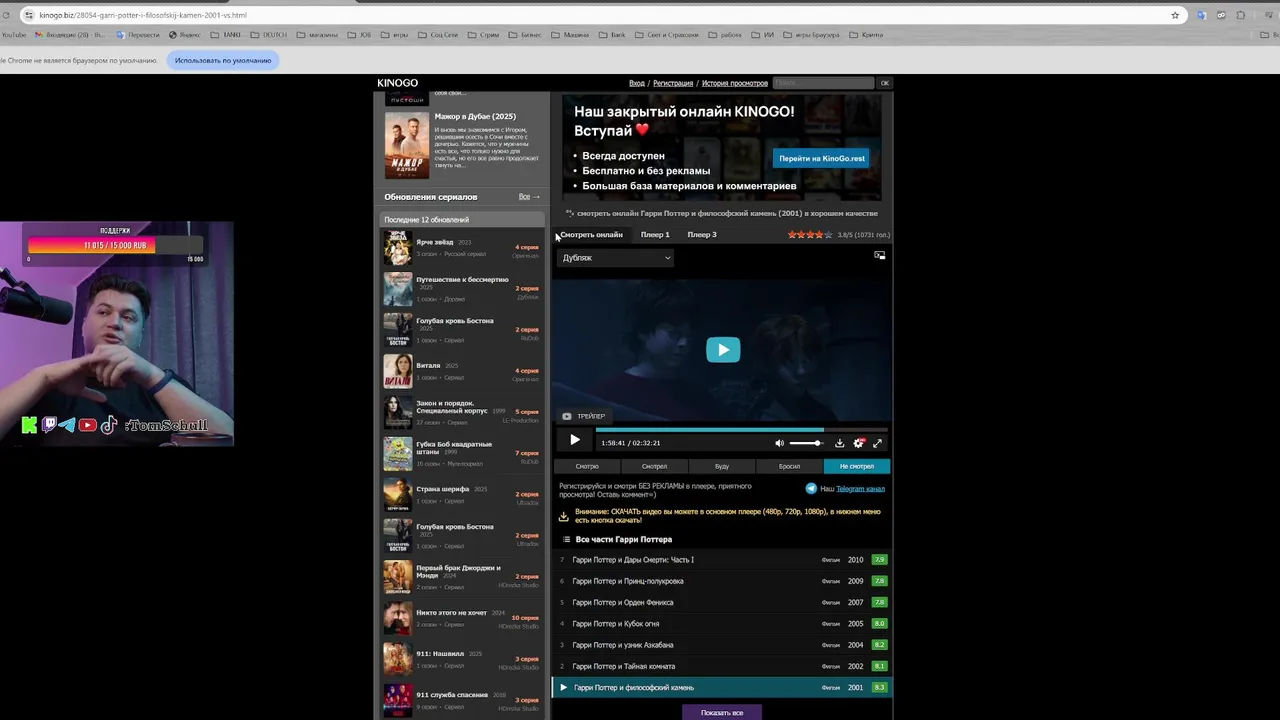1280x720 pixels.
Task: Switch to Смотреть онлайн tab
Action: [591, 235]
